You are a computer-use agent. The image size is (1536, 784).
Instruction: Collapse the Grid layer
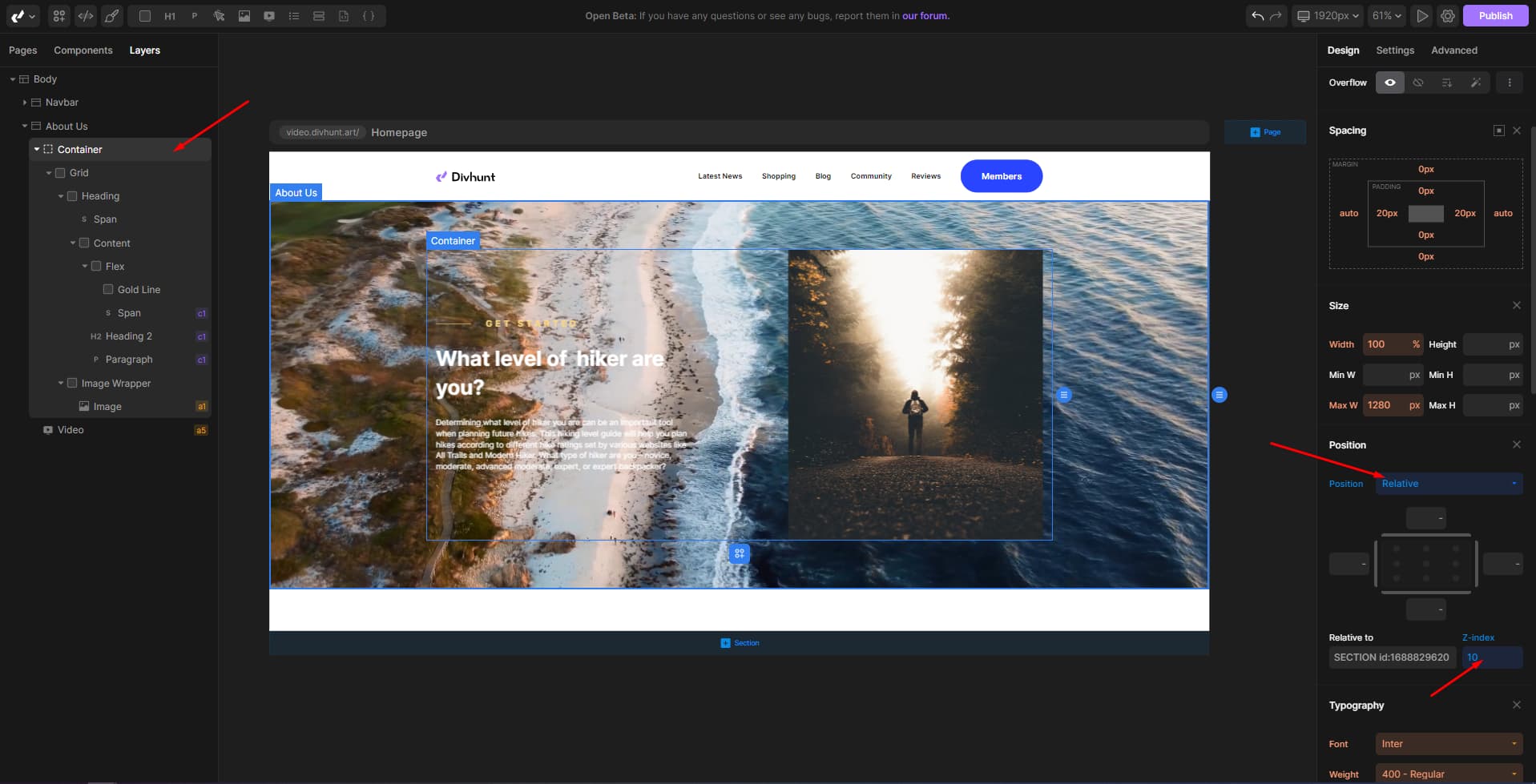point(49,173)
